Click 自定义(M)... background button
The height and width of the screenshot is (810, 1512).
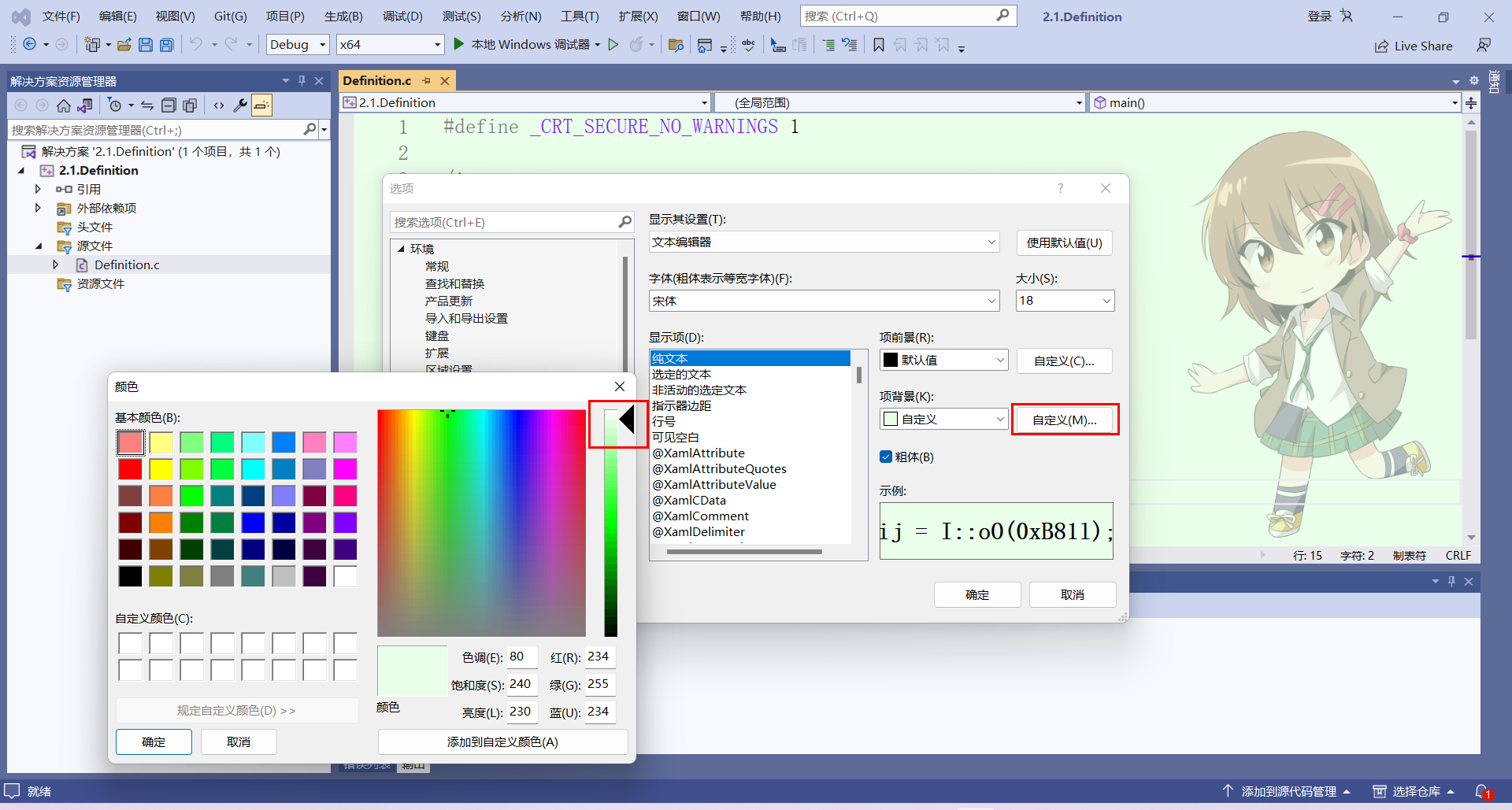1064,420
